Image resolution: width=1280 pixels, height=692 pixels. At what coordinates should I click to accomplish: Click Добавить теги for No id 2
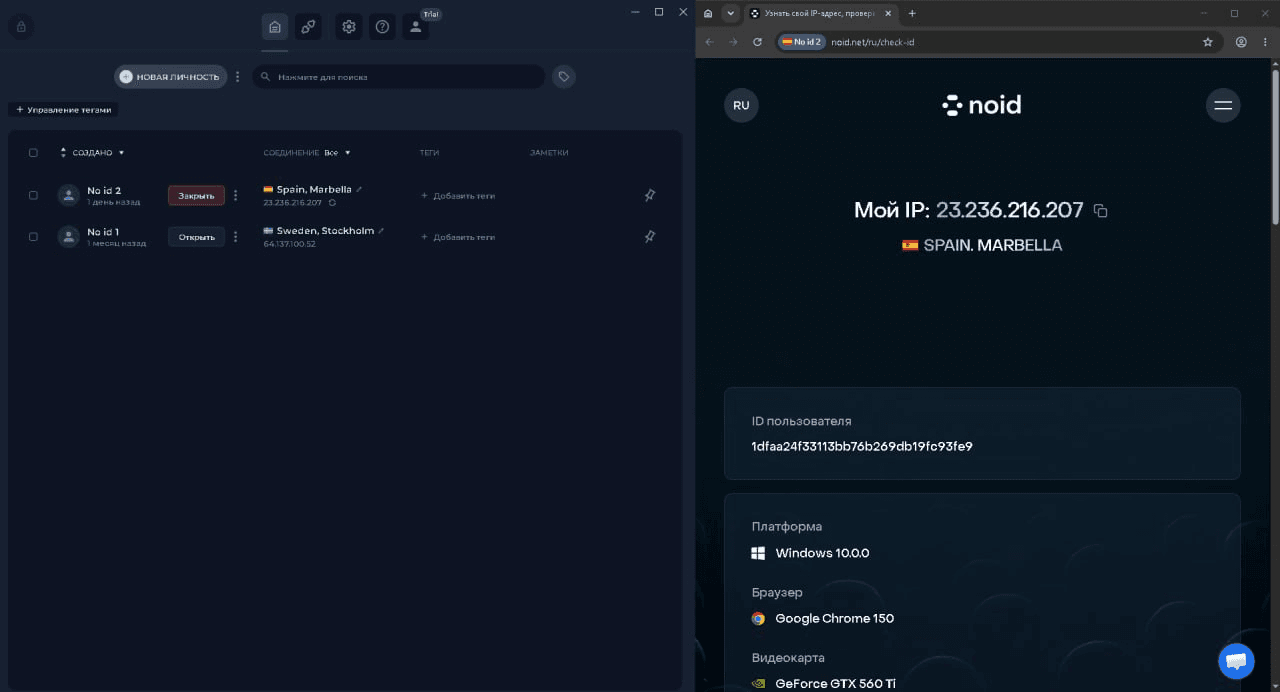click(458, 196)
